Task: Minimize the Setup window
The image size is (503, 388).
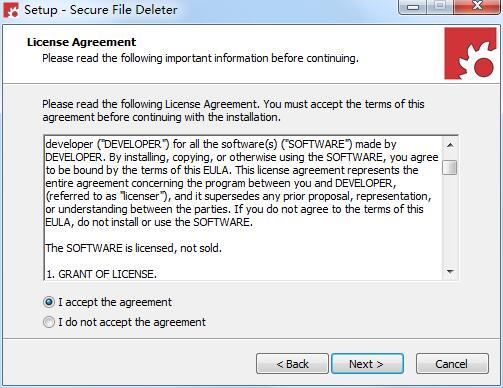Action: [x=413, y=7]
